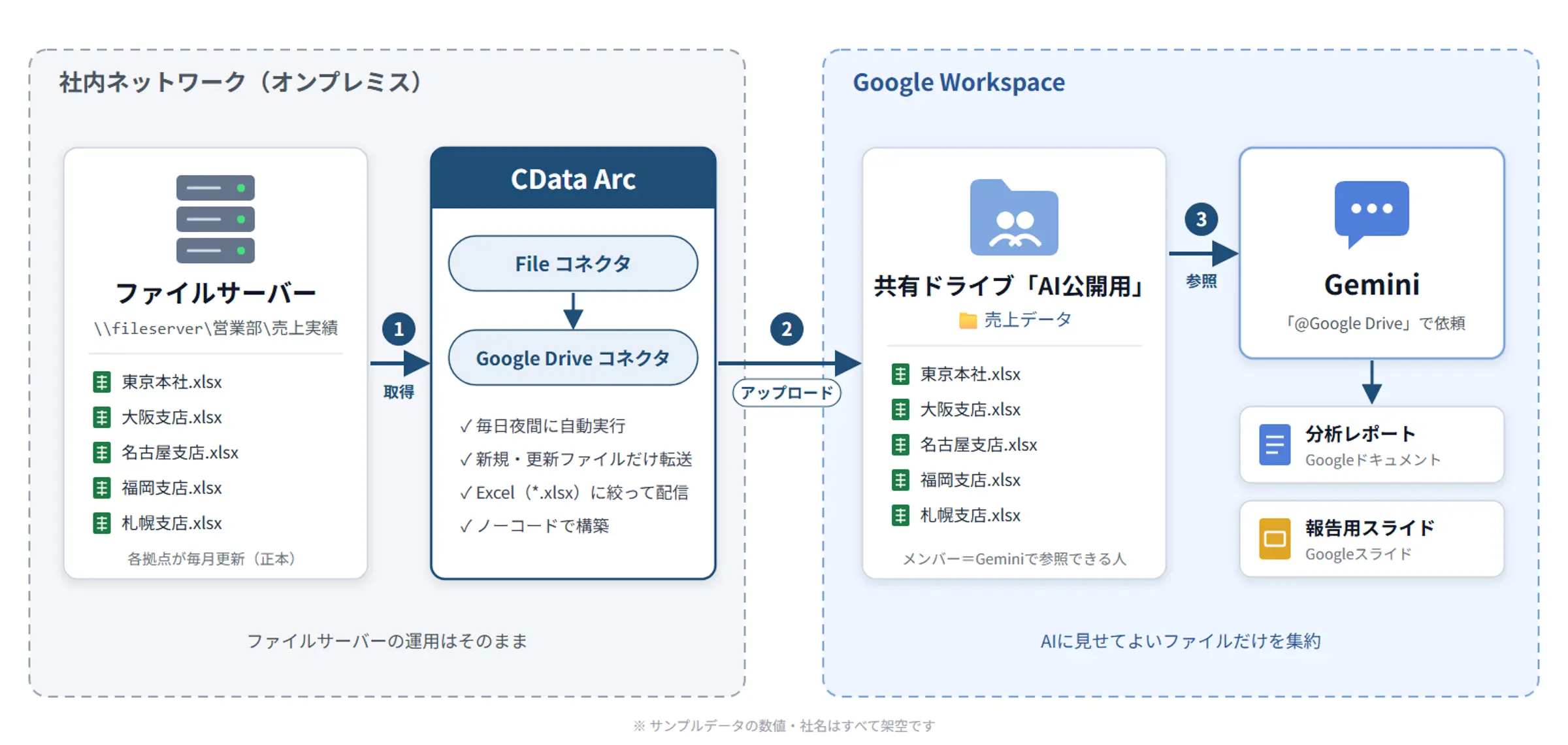1568x745 pixels.
Task: Click the Google Docs icon beside 分析レポート
Action: click(x=1274, y=445)
